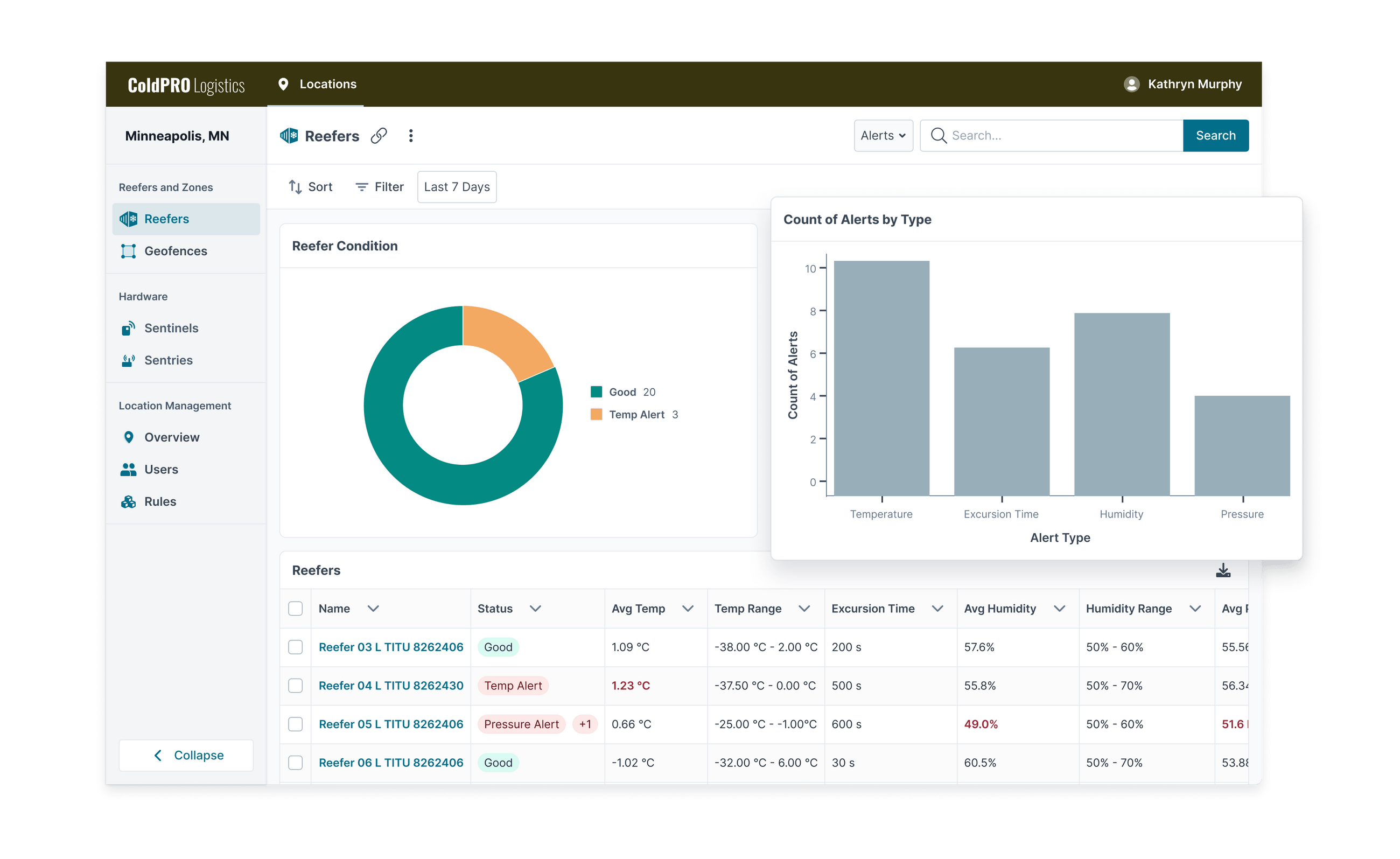
Task: Open the Humidity Range column dropdown
Action: coord(1195,609)
